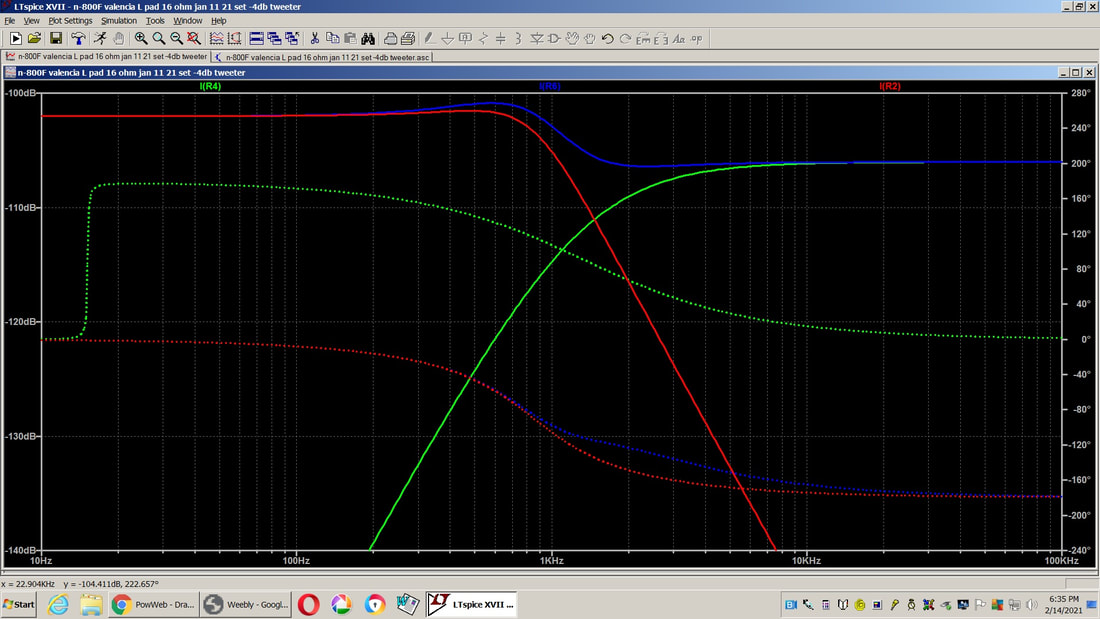Click the cursor coordinates in the status bar
This screenshot has height=619, width=1100.
click(x=80, y=584)
